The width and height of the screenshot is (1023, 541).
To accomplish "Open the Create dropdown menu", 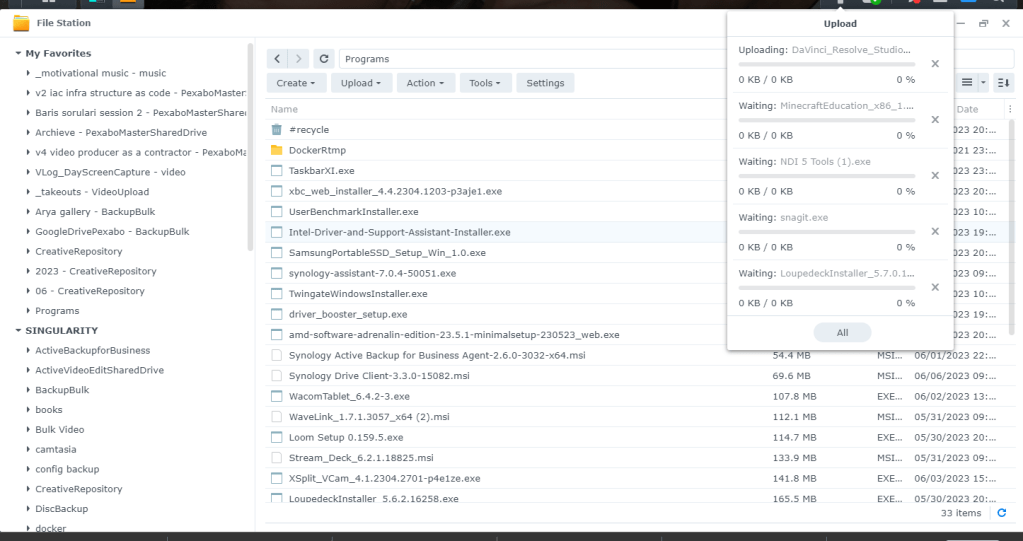I will tap(296, 83).
